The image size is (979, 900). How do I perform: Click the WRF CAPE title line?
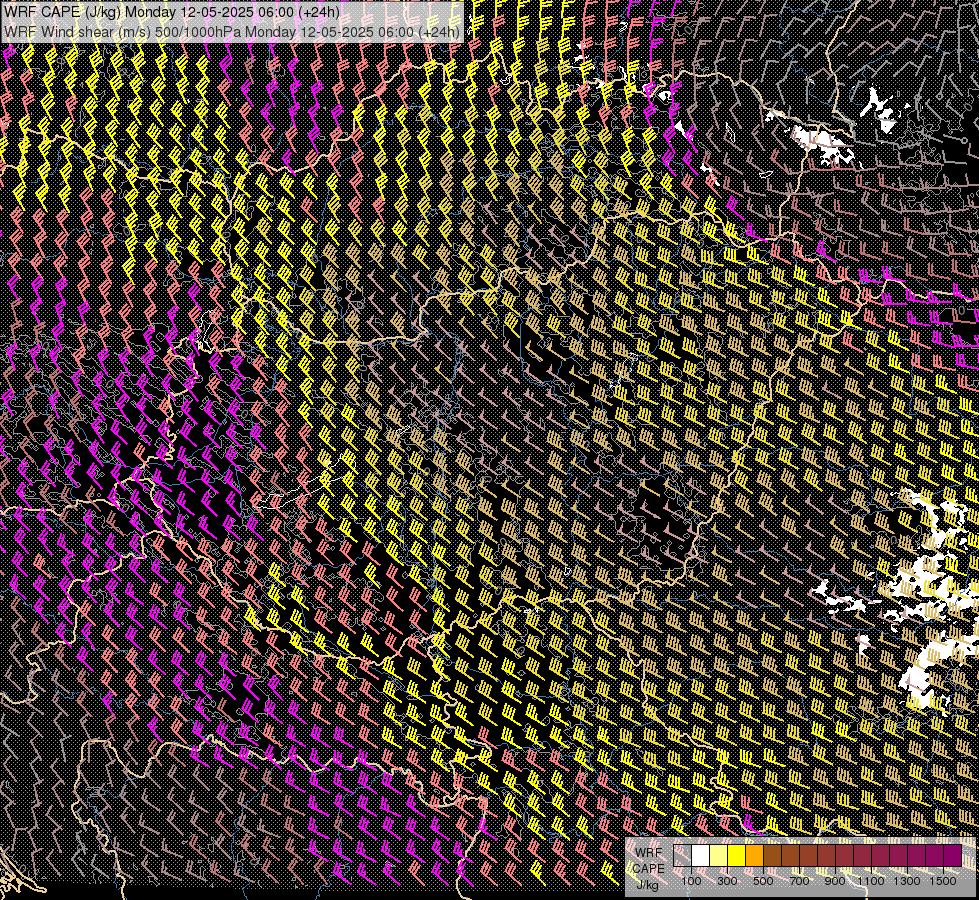coord(172,12)
